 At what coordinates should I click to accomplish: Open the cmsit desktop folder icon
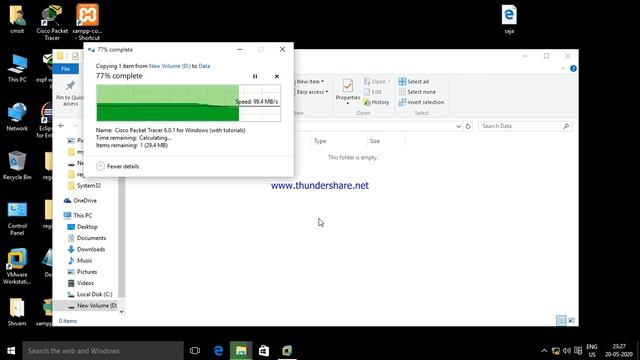pos(17,19)
